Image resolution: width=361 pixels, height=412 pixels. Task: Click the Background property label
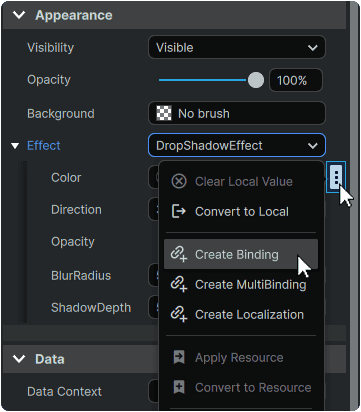(x=61, y=114)
